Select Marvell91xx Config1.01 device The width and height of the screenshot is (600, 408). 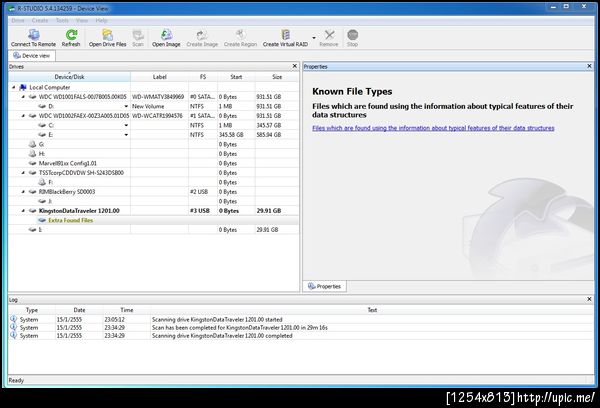click(x=153, y=163)
